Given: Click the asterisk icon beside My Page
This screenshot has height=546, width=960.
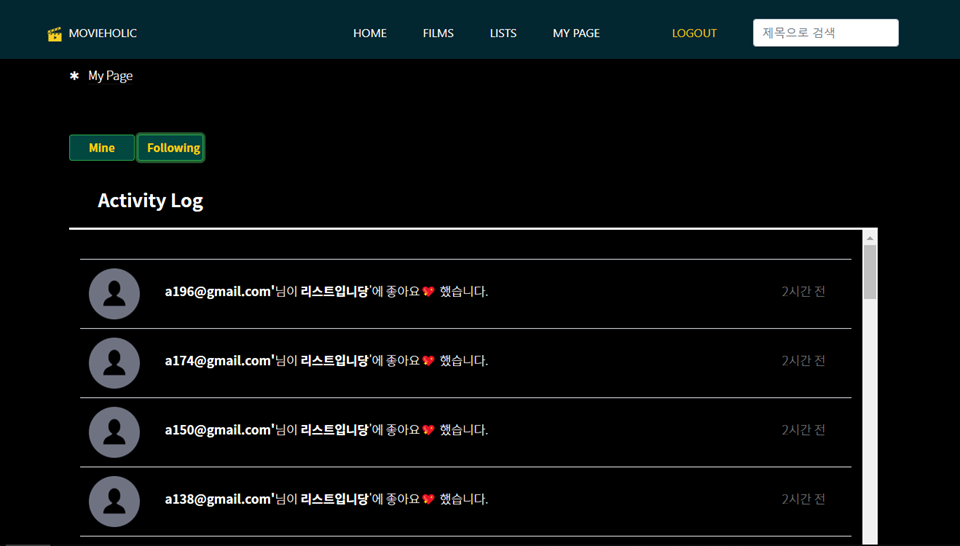Looking at the screenshot, I should [74, 76].
